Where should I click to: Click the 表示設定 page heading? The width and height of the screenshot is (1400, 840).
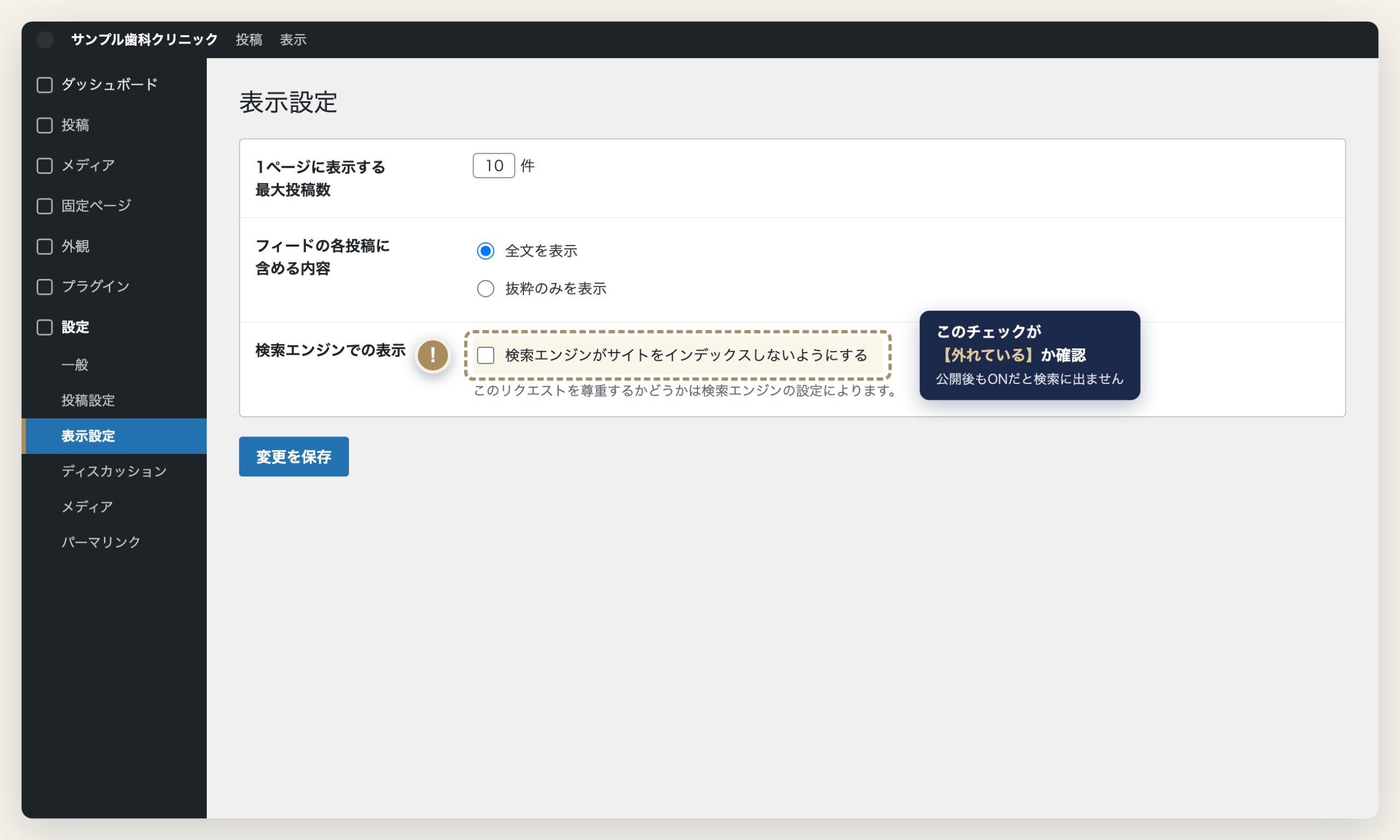288,102
